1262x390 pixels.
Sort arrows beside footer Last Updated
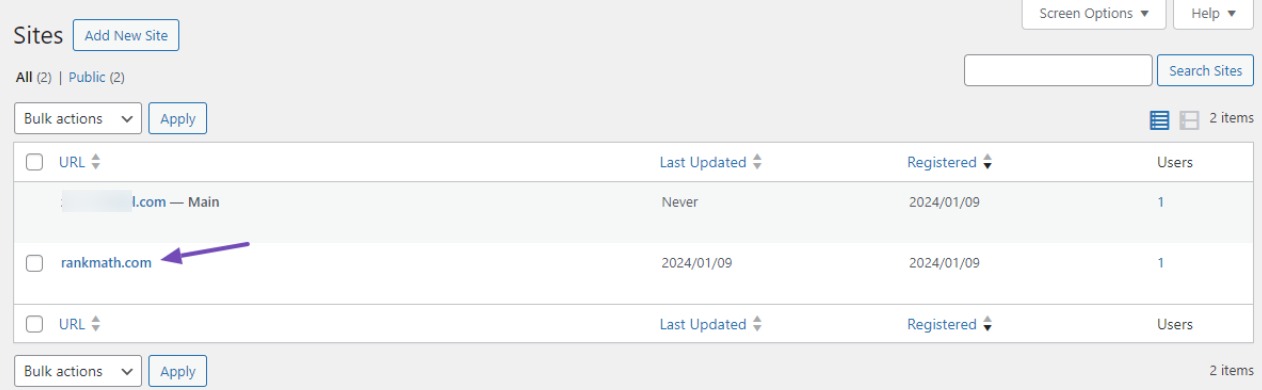point(757,324)
